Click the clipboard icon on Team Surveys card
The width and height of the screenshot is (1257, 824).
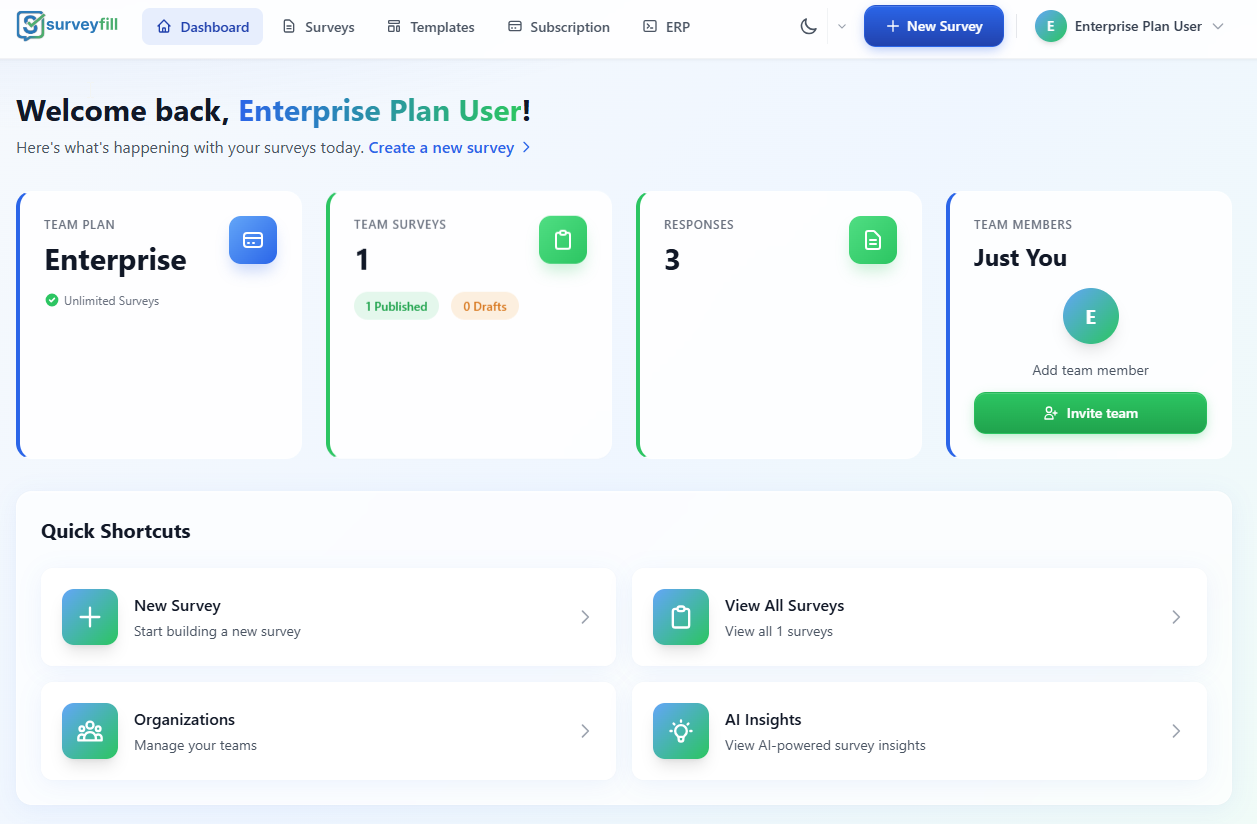tap(562, 240)
